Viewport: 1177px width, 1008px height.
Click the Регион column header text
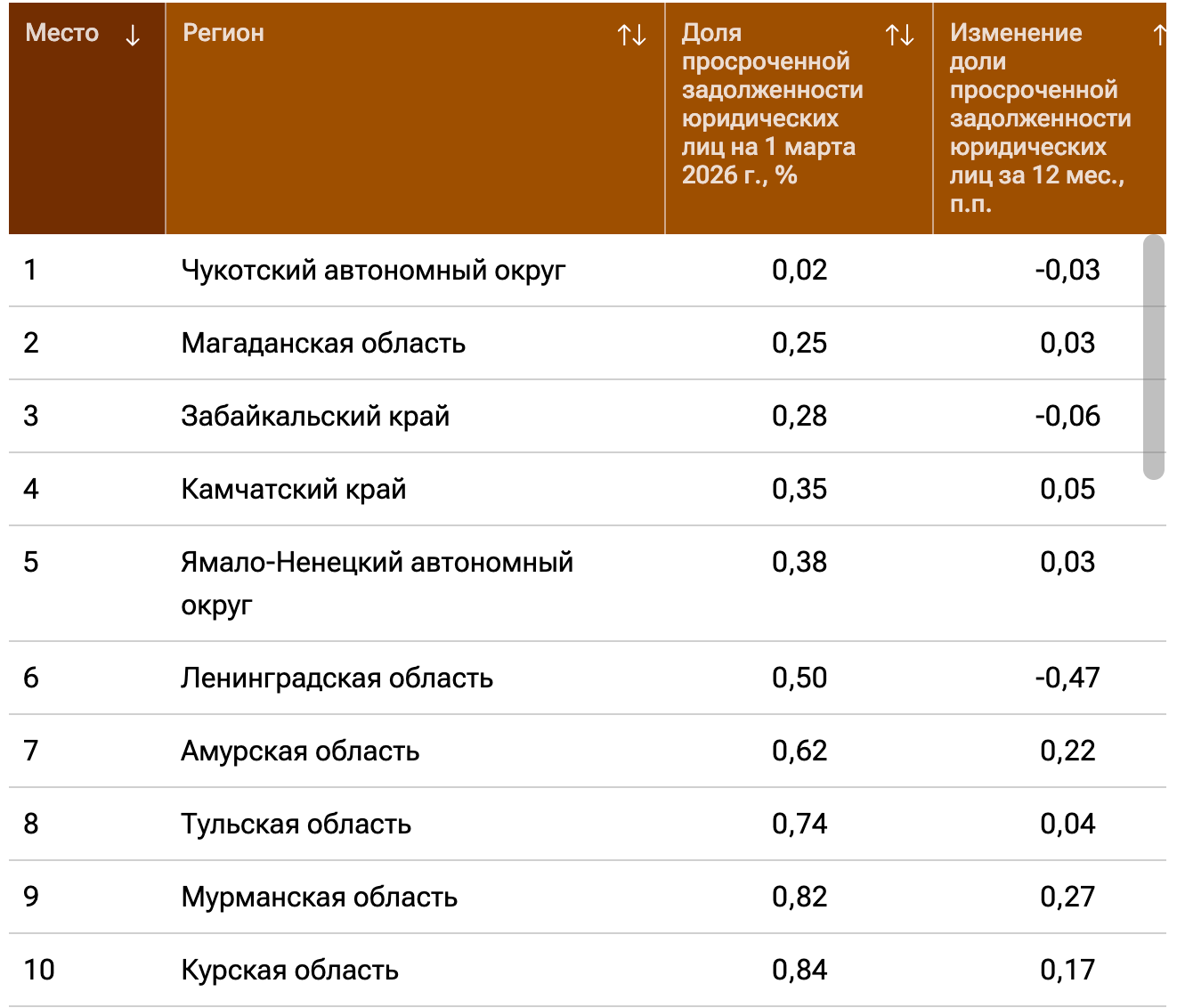point(223,33)
